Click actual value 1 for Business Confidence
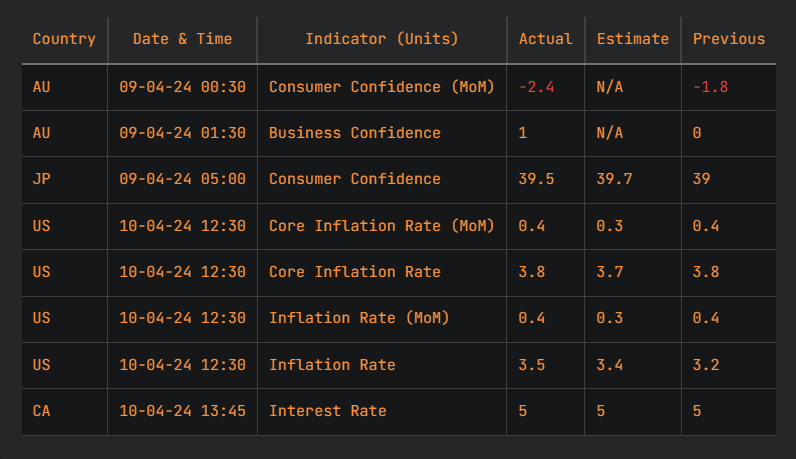 coord(523,133)
